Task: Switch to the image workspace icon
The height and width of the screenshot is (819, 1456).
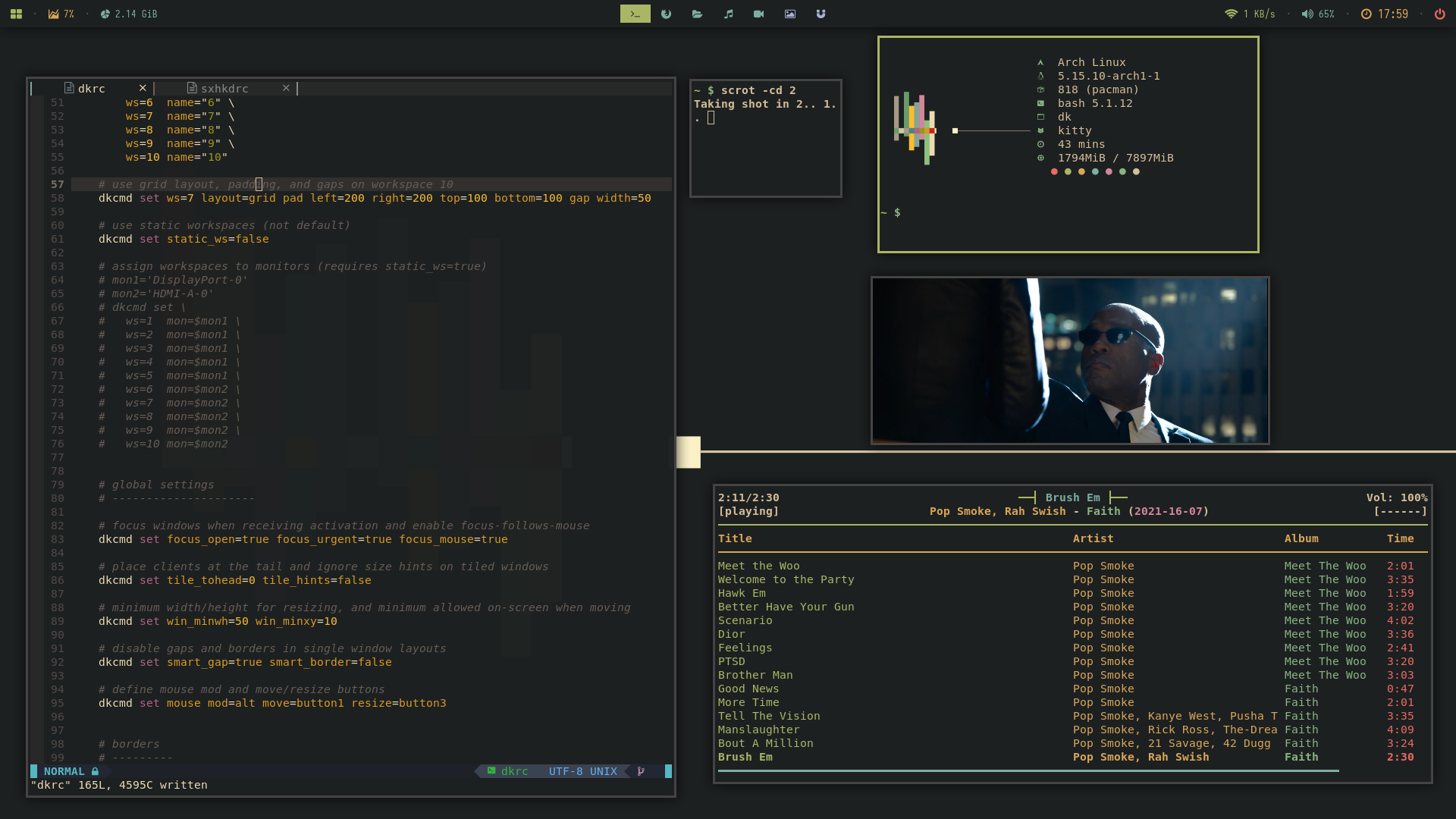Action: tap(790, 14)
